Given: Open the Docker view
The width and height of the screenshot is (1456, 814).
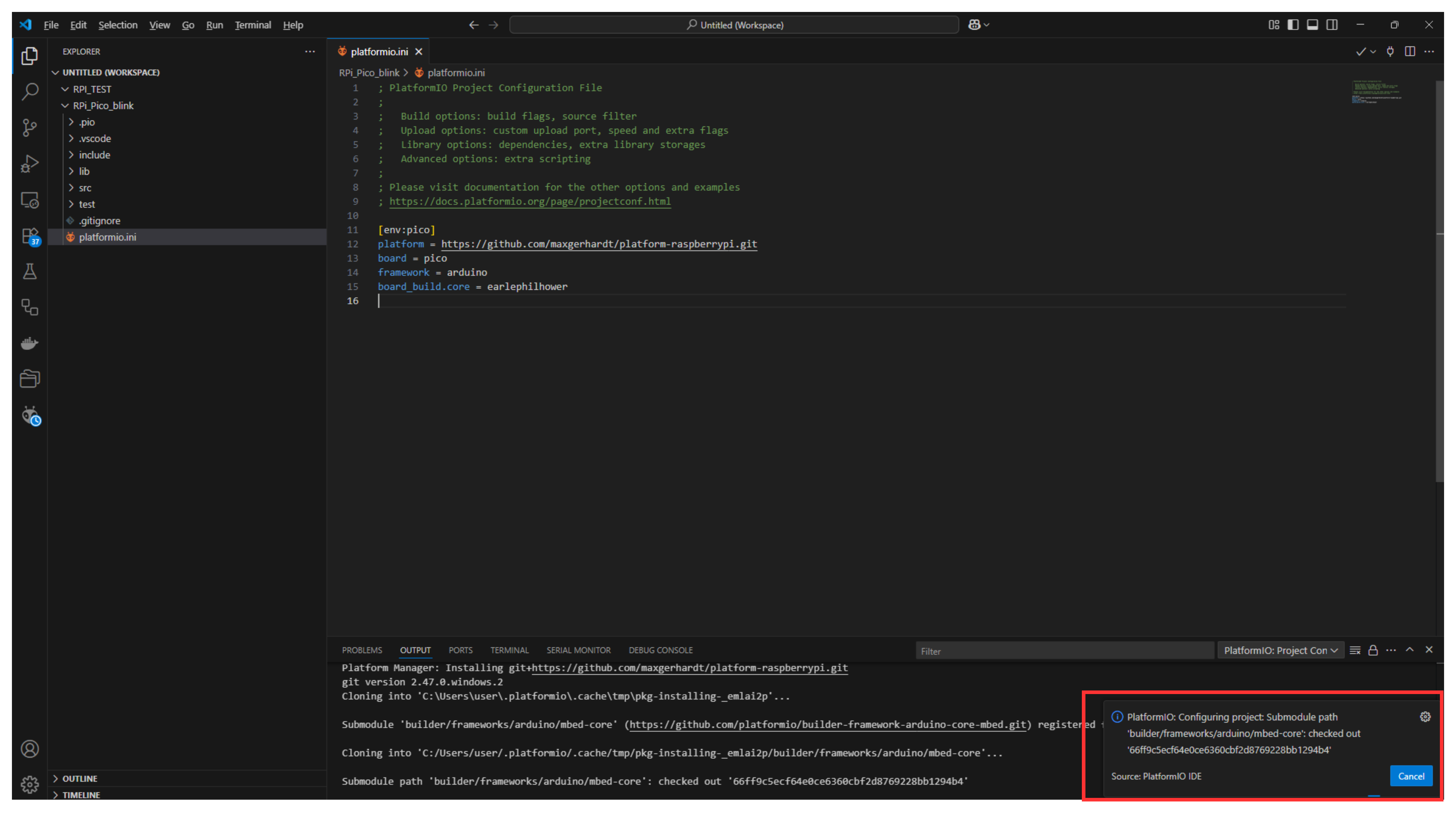Looking at the screenshot, I should 30,343.
